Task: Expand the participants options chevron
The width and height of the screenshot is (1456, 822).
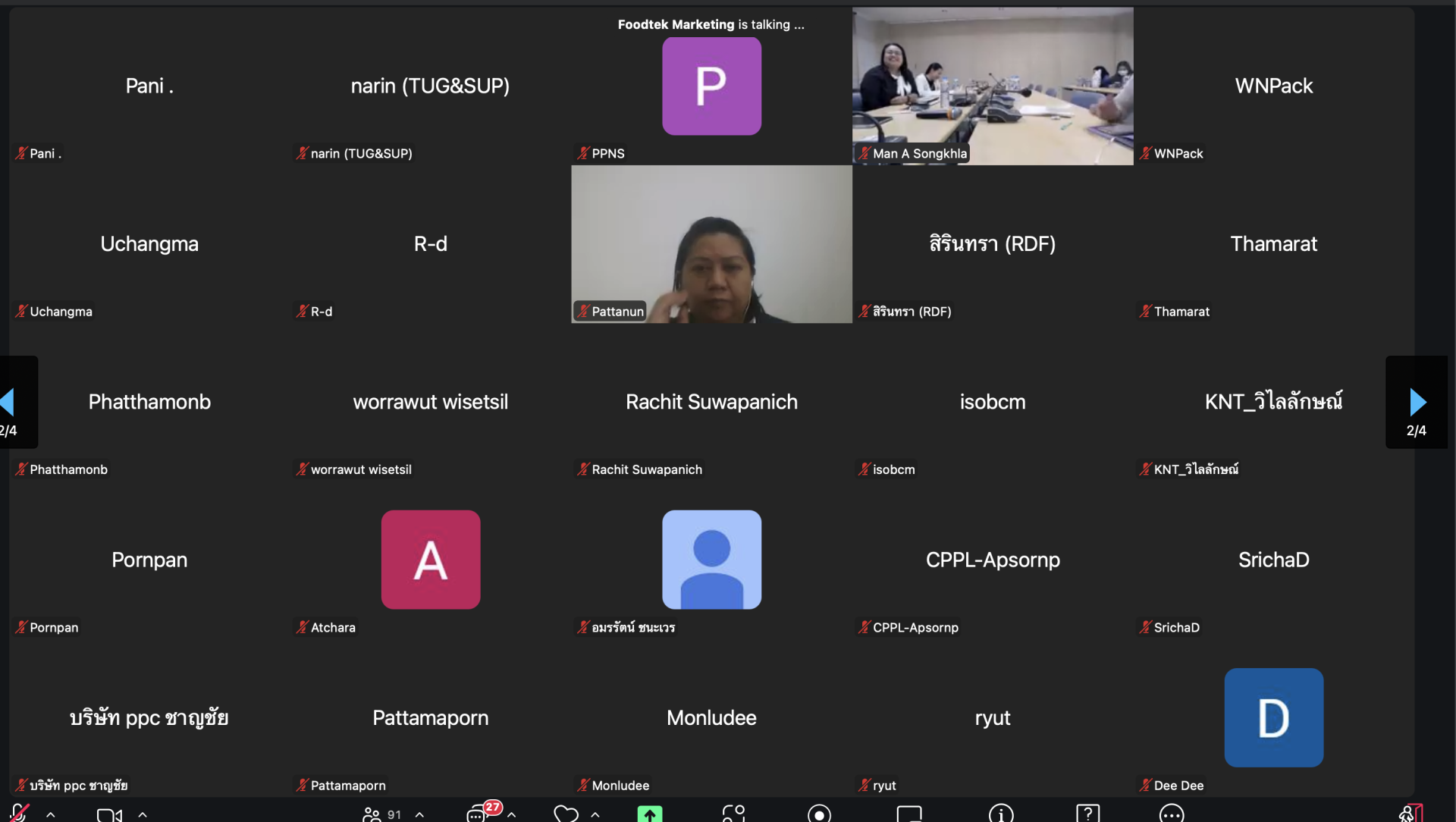Action: [x=420, y=815]
